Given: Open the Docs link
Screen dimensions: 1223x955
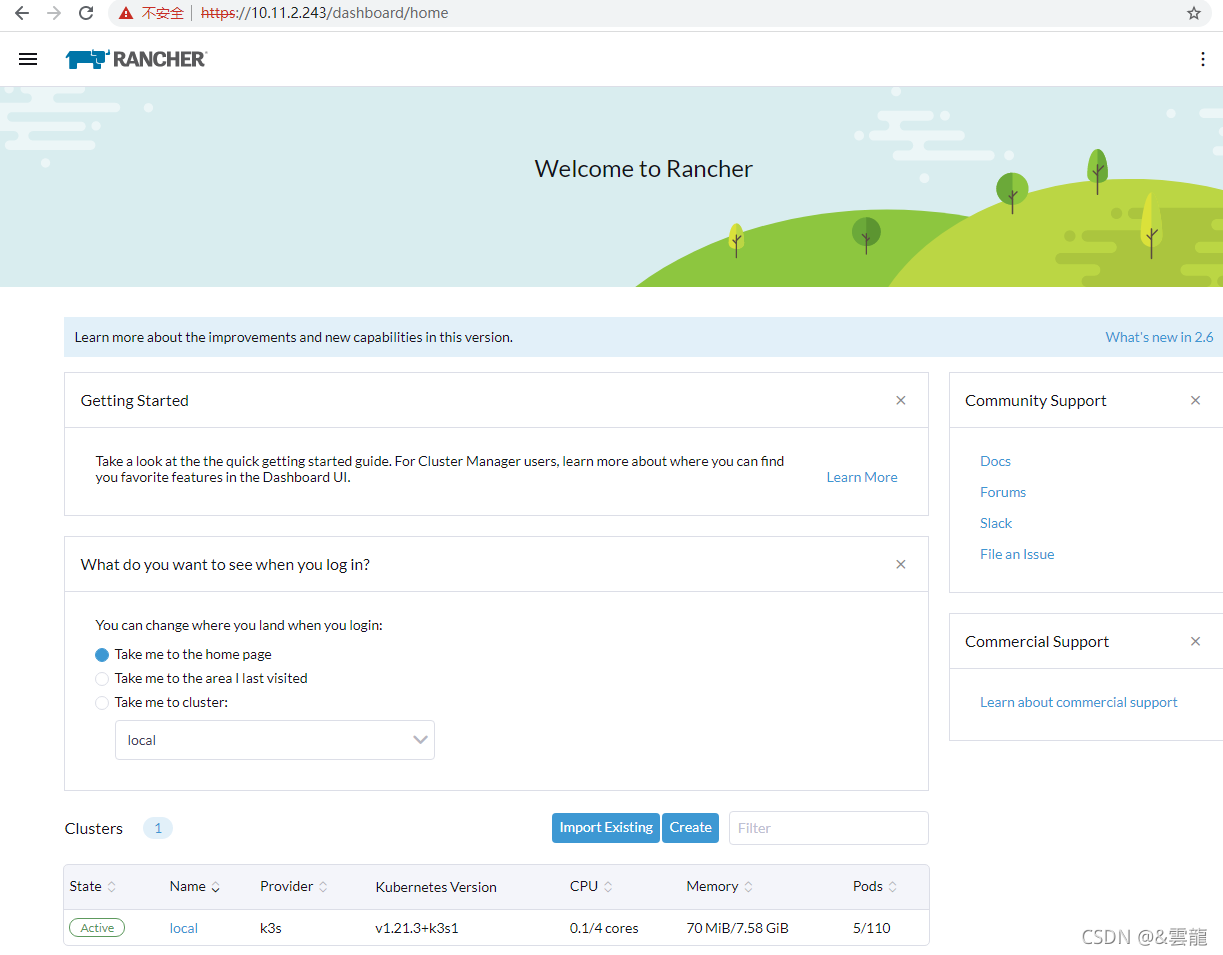Looking at the screenshot, I should [x=995, y=461].
